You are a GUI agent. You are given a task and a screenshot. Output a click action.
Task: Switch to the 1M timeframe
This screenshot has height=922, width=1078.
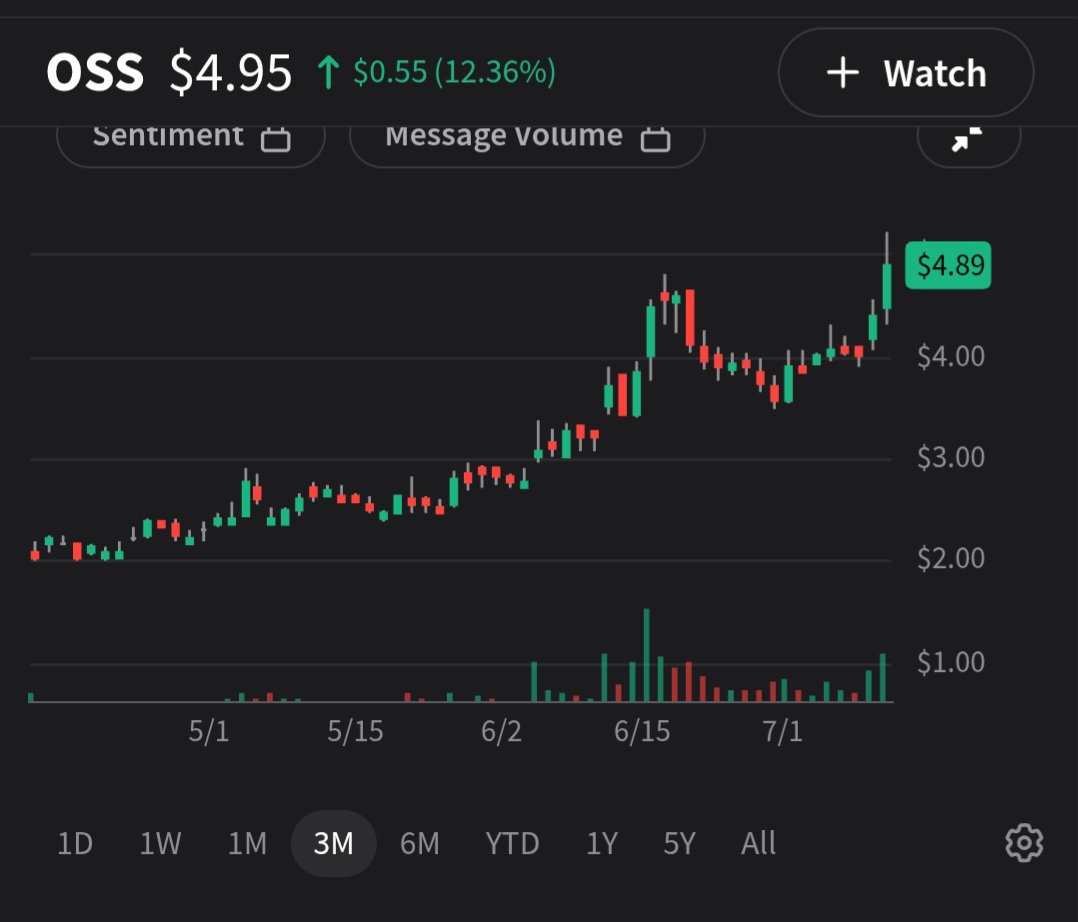[x=247, y=843]
